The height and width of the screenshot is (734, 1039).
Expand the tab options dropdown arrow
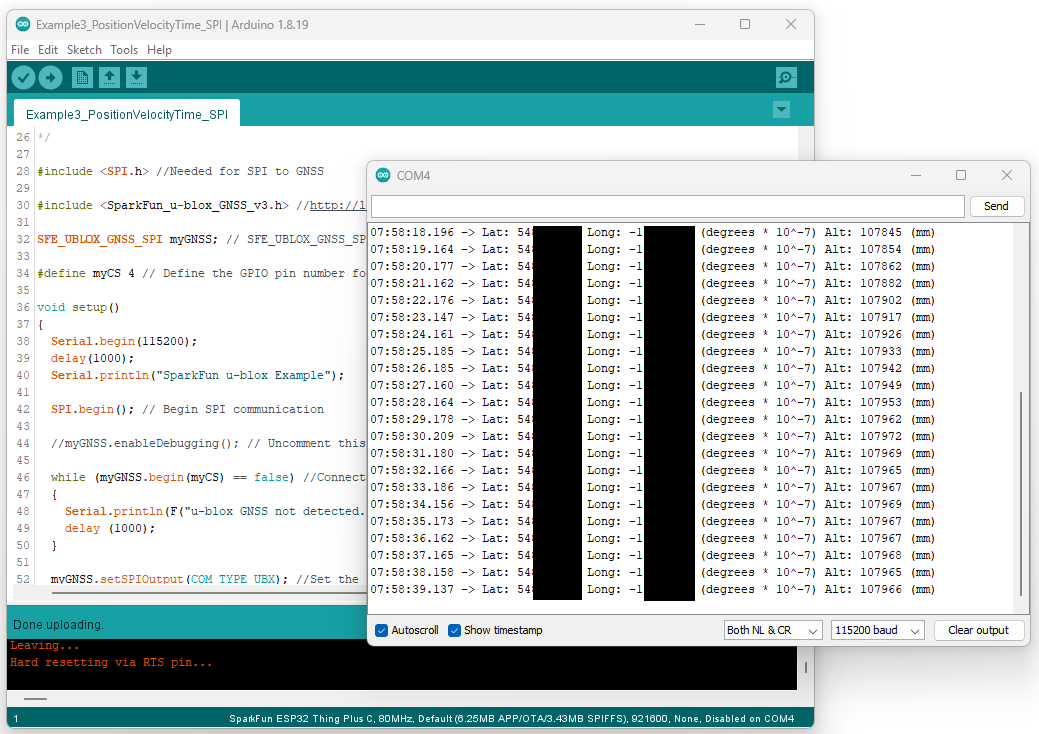(781, 109)
